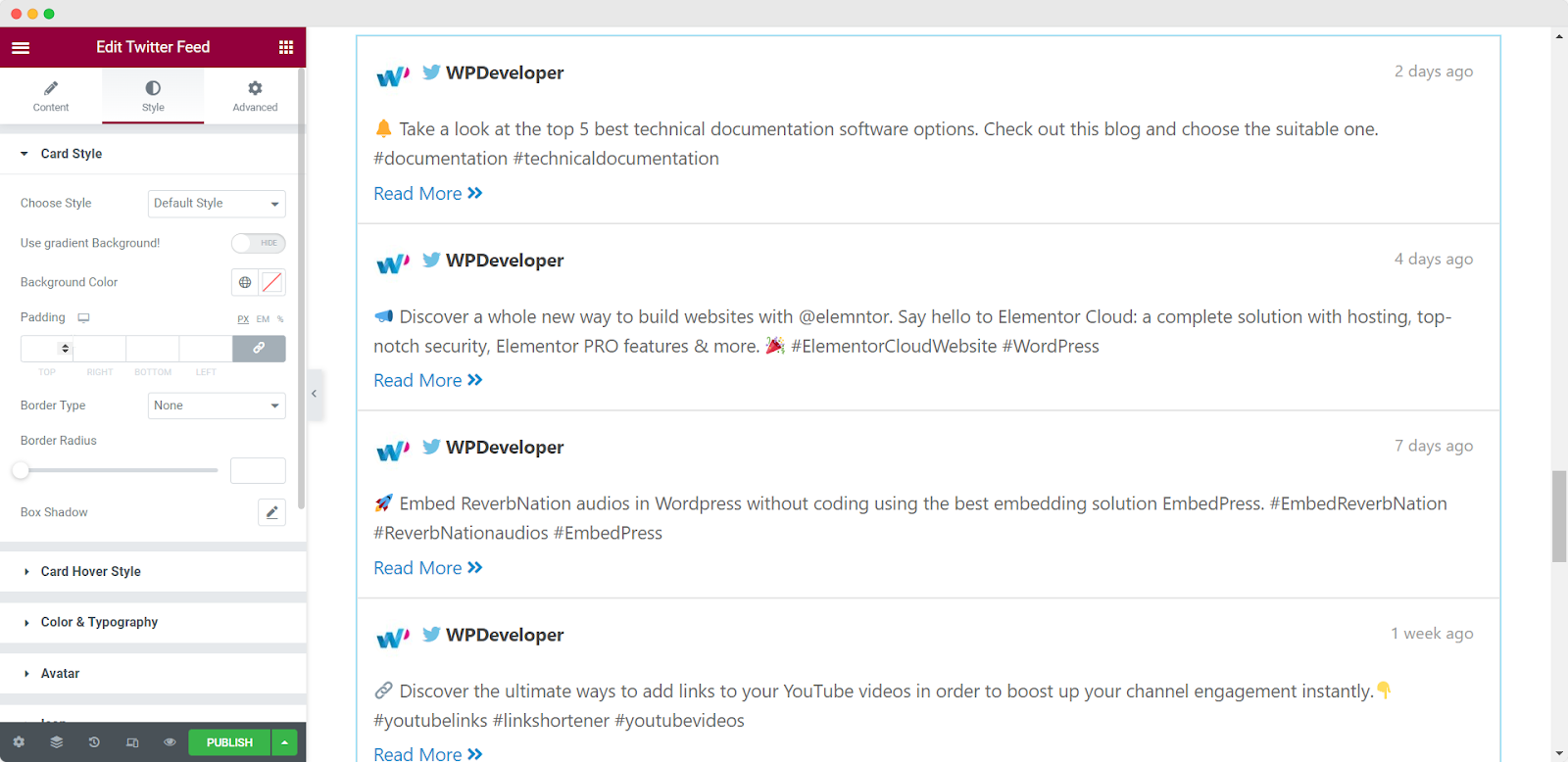This screenshot has height=762, width=1568.
Task: Collapse the Card Style section
Action: pos(153,154)
